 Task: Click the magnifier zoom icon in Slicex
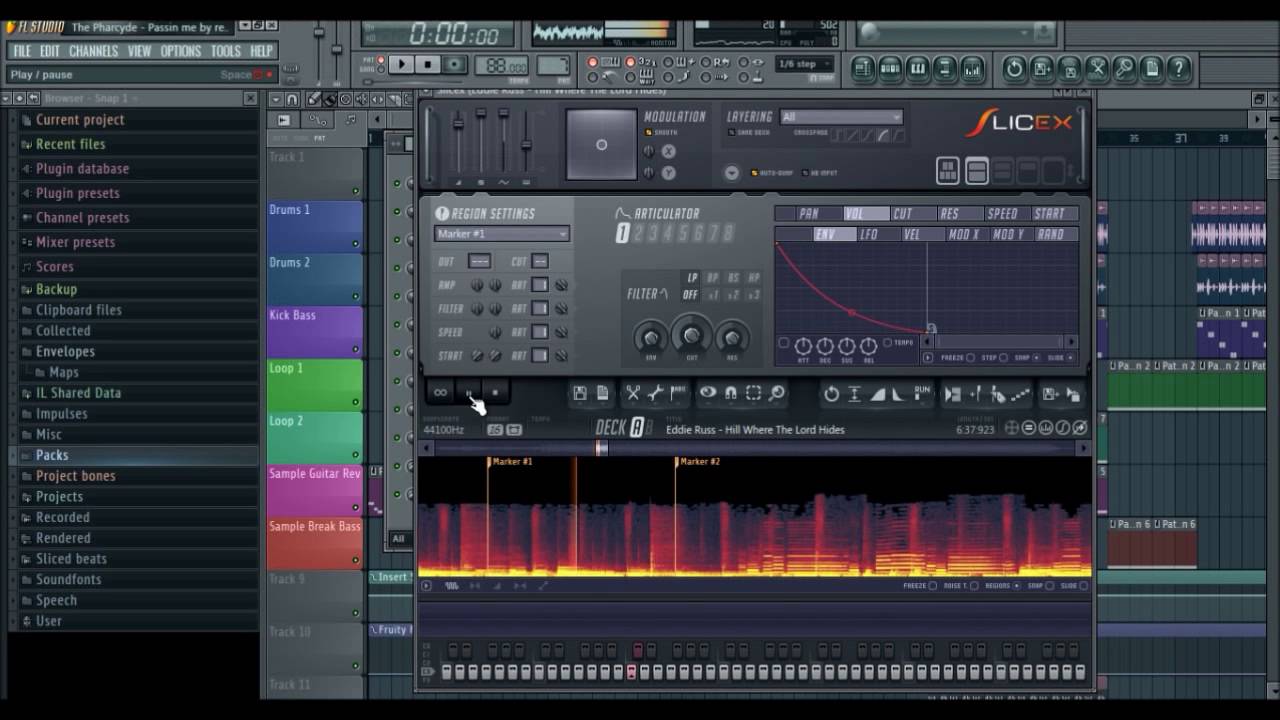(x=777, y=394)
